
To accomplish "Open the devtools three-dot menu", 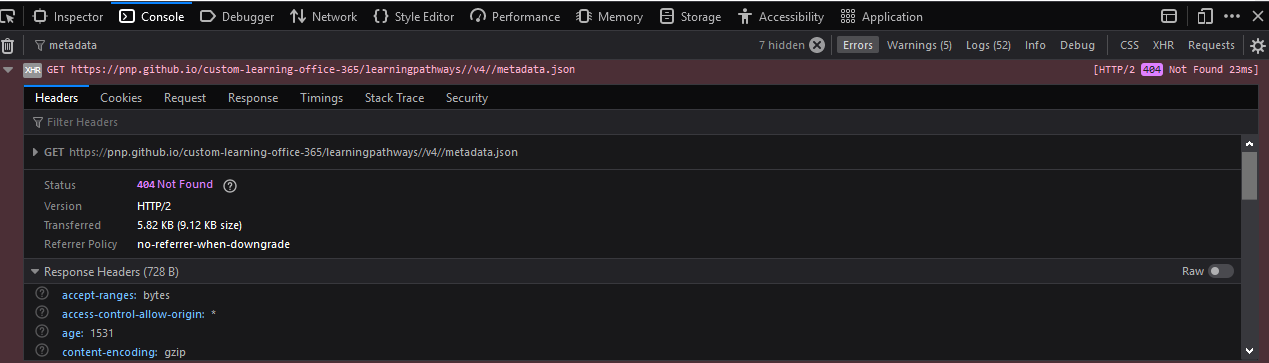I will 1233,16.
